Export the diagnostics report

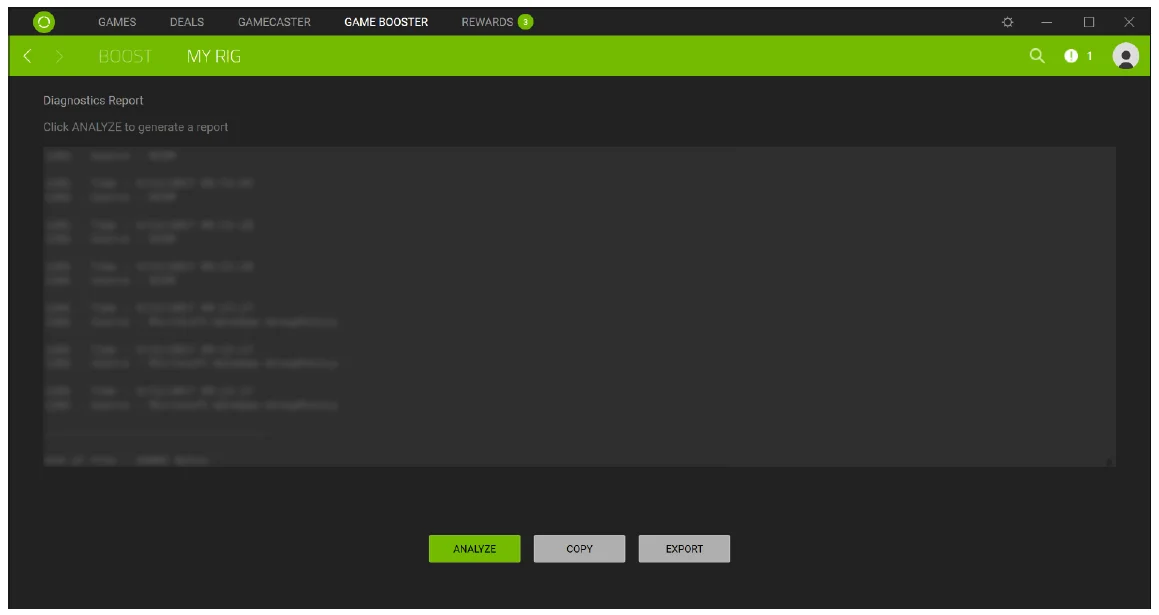(x=686, y=548)
